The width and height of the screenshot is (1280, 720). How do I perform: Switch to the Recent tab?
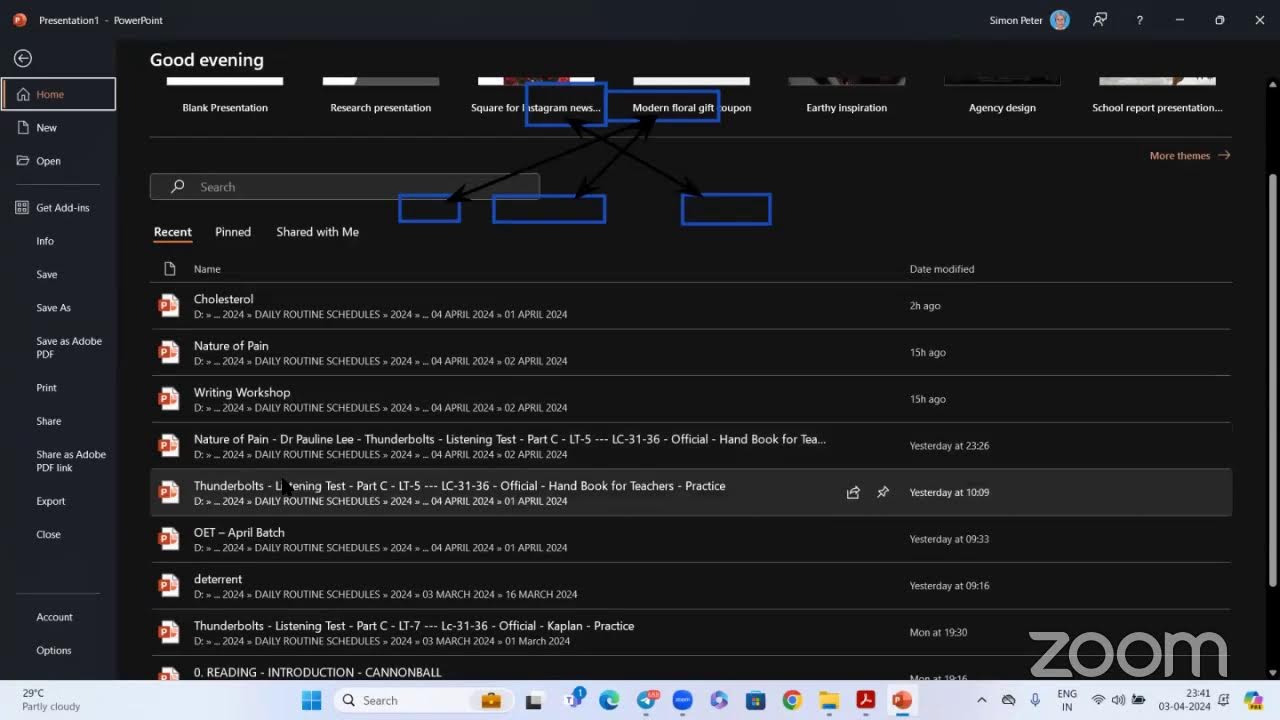tap(172, 232)
